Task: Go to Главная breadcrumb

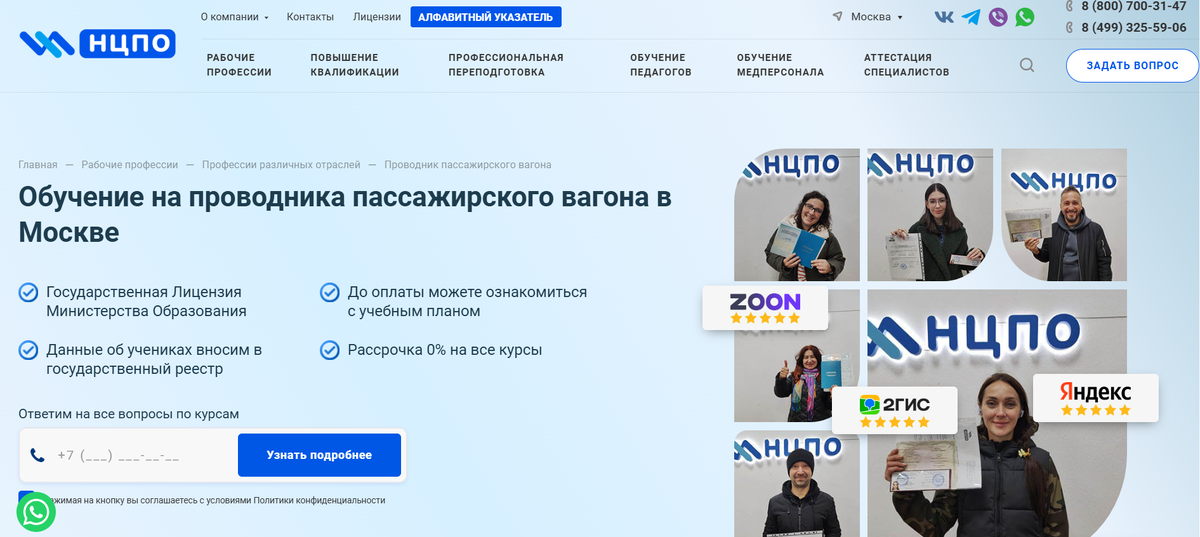Action: [38, 165]
